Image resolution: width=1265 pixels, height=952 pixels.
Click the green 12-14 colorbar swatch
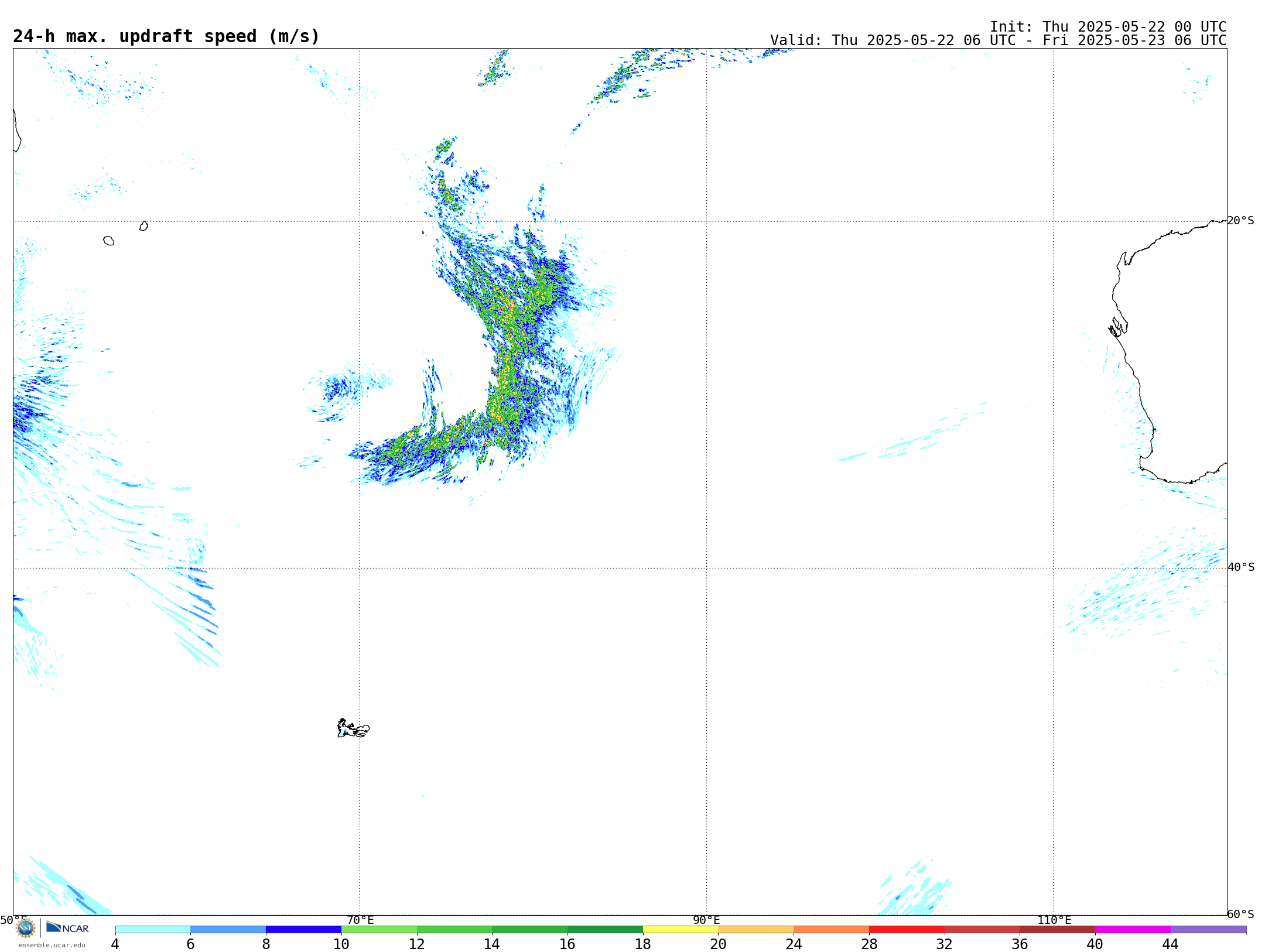454,929
